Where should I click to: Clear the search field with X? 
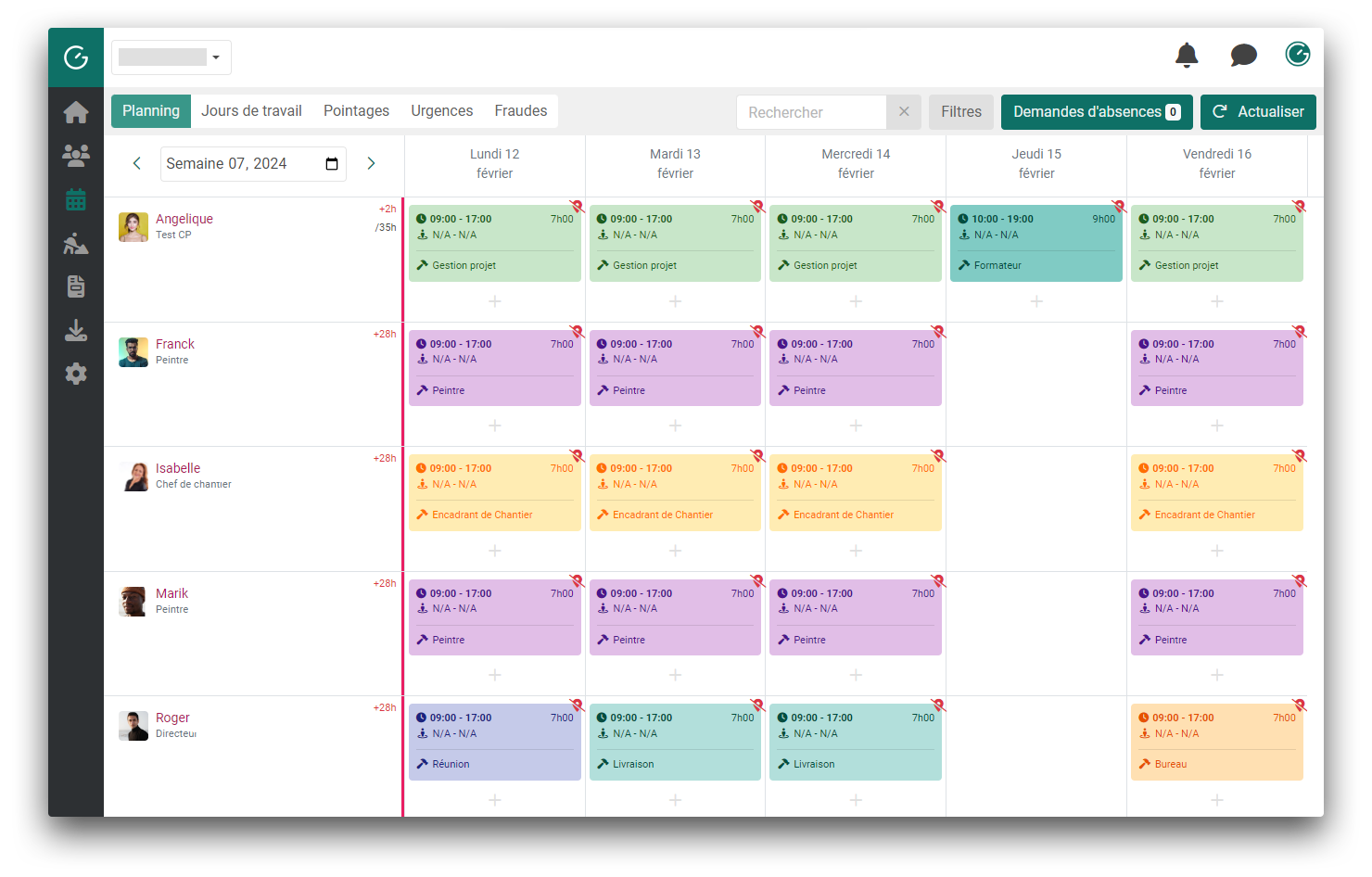pos(904,112)
